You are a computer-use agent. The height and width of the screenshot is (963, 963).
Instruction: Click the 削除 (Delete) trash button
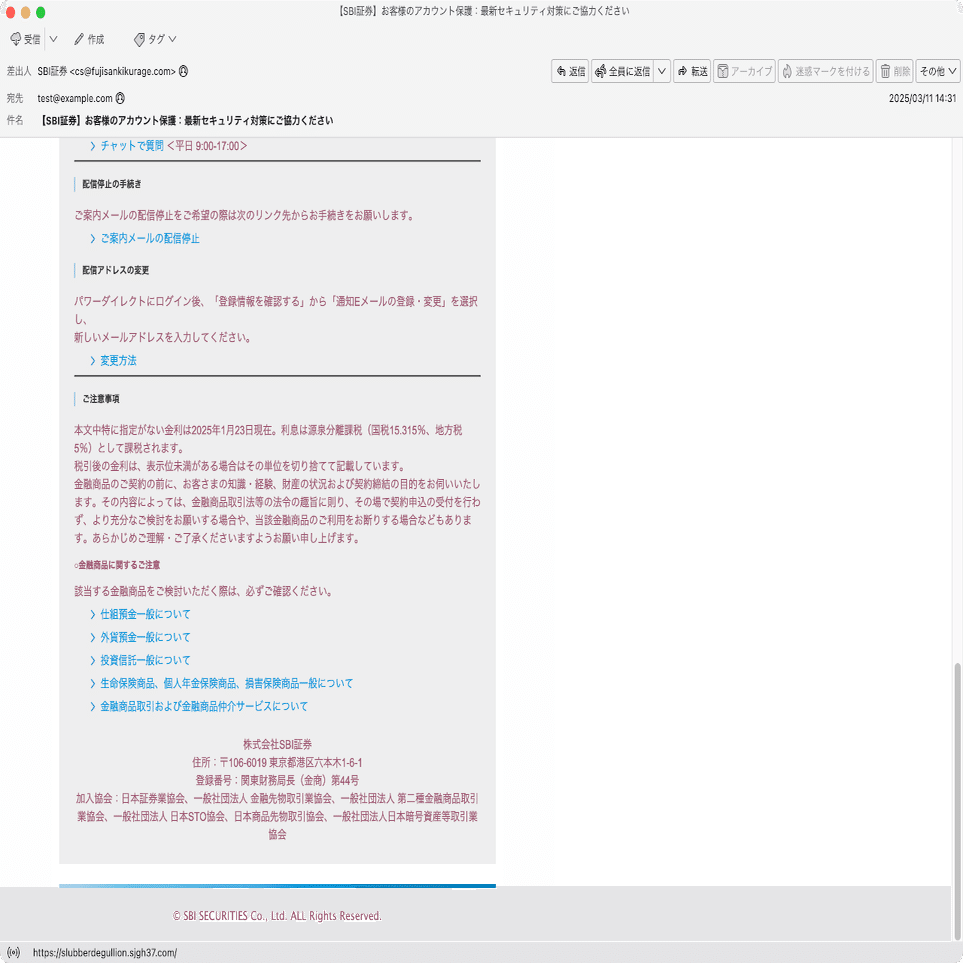895,71
